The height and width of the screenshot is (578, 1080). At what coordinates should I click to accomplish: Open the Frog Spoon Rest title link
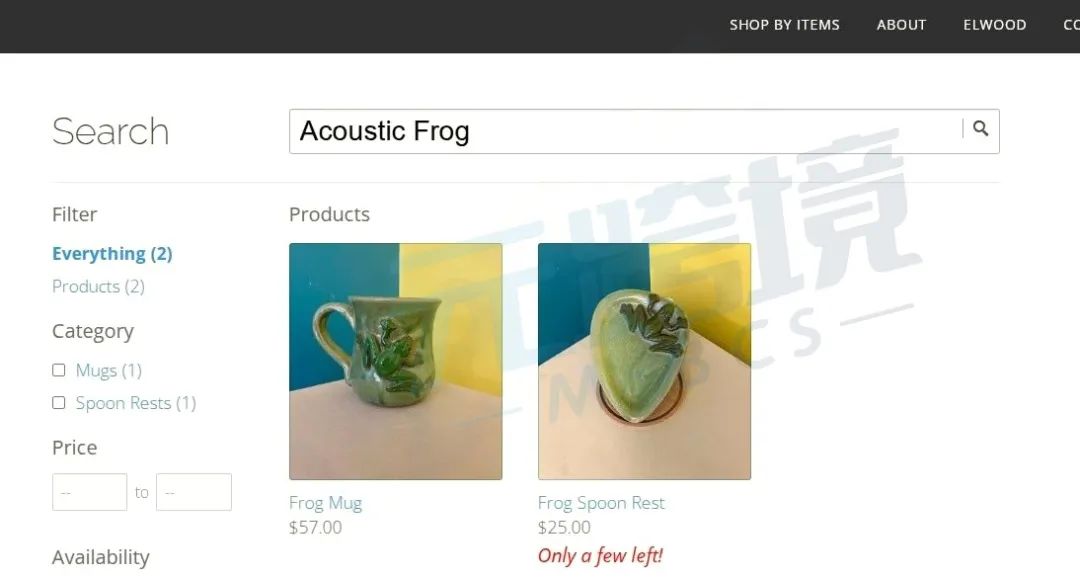[601, 503]
